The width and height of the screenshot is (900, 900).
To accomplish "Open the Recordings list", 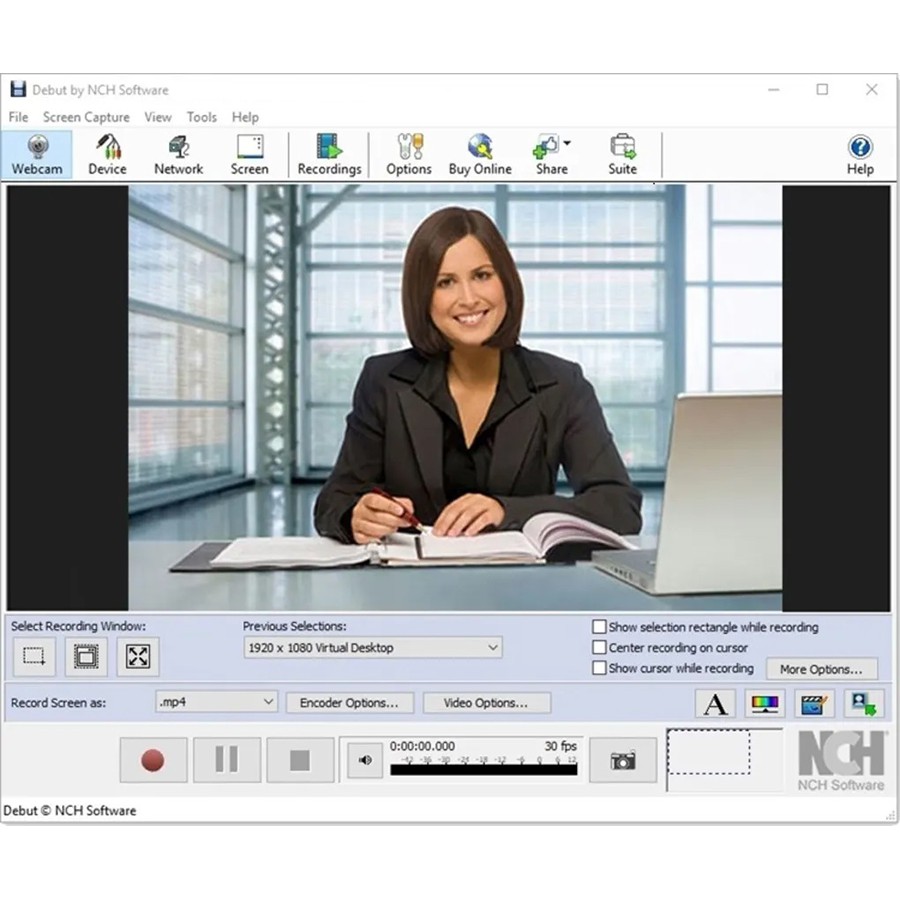I will click(329, 155).
